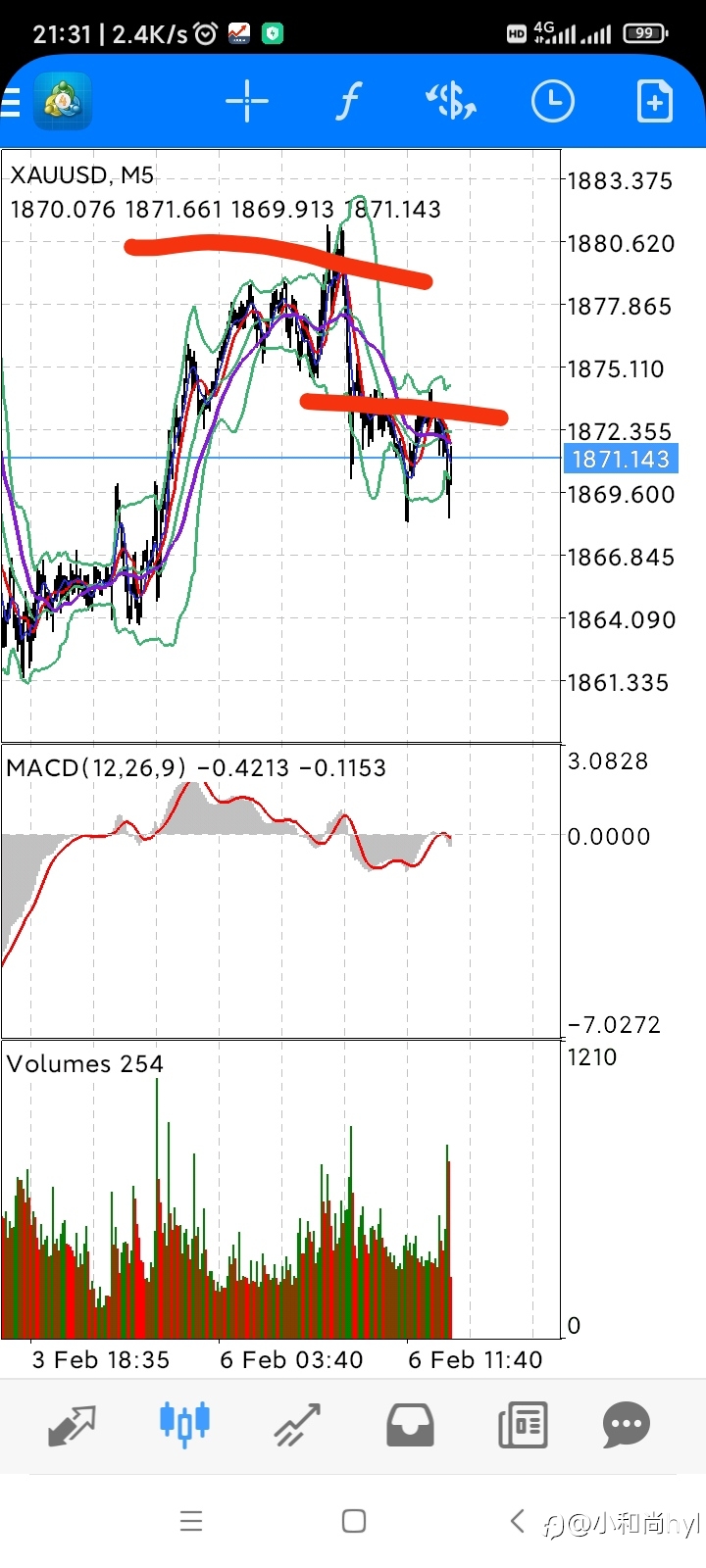The width and height of the screenshot is (706, 1568).
Task: Open the History inbox tray tab
Action: [x=410, y=1426]
